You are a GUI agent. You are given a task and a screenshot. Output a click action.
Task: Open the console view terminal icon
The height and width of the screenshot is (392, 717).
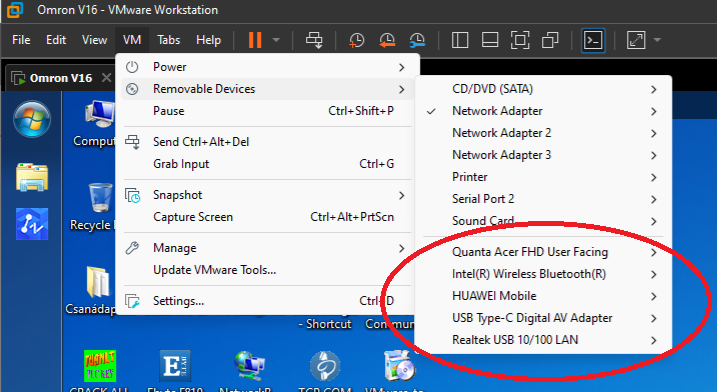coord(593,40)
